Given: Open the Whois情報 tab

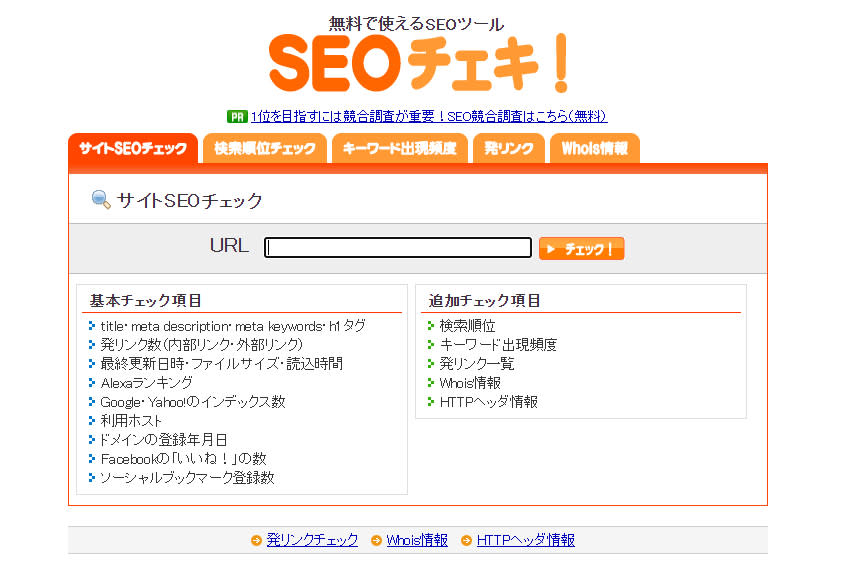Looking at the screenshot, I should pos(595,148).
